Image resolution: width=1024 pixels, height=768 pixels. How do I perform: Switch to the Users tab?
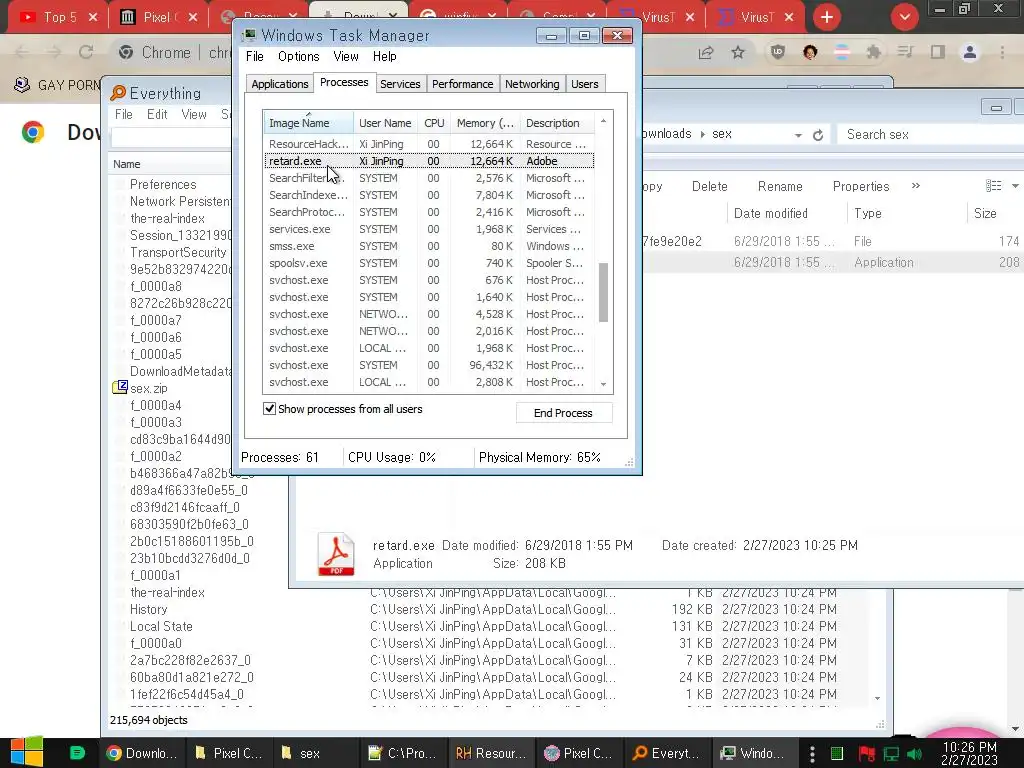coord(584,84)
